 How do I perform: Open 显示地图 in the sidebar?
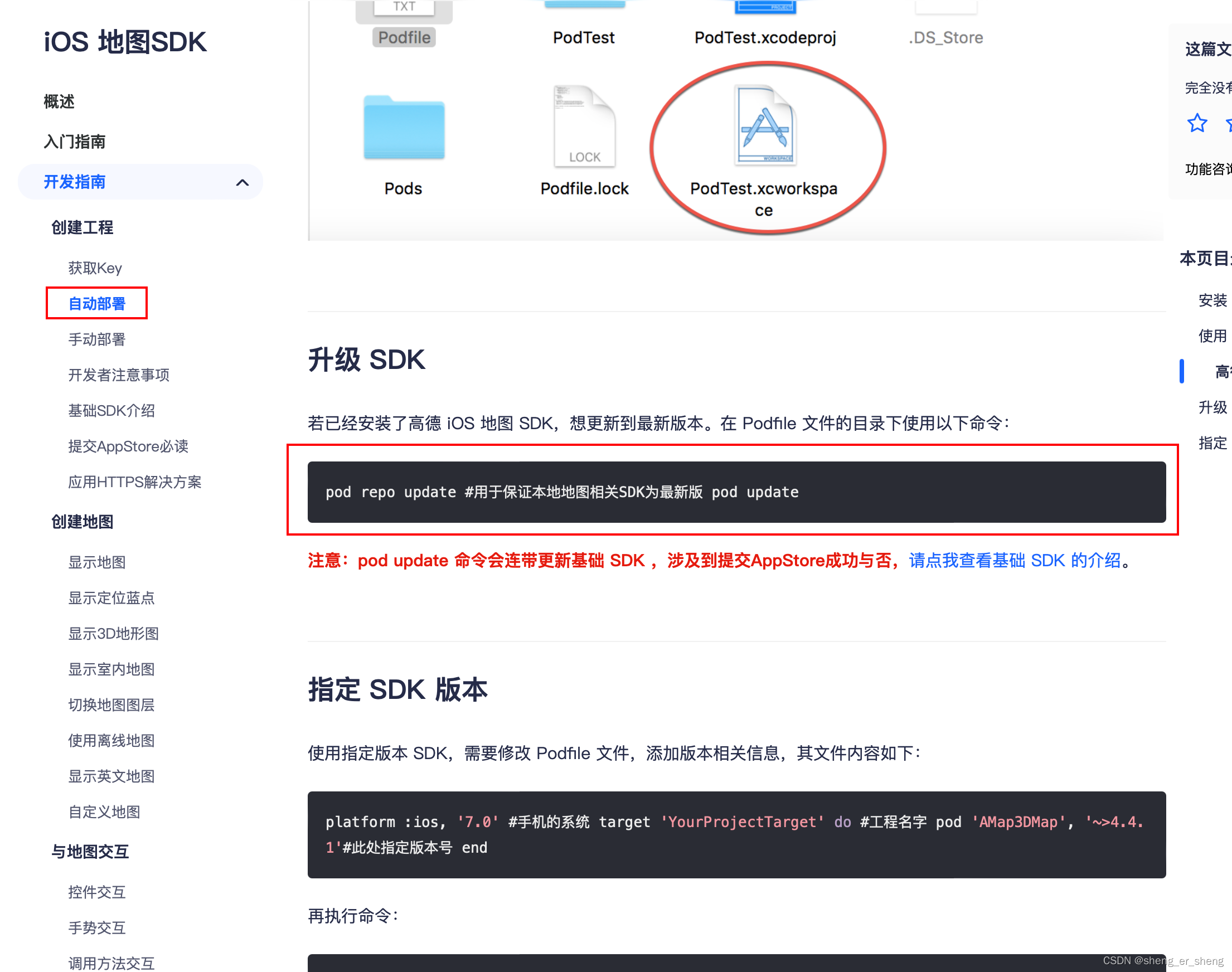tap(97, 562)
